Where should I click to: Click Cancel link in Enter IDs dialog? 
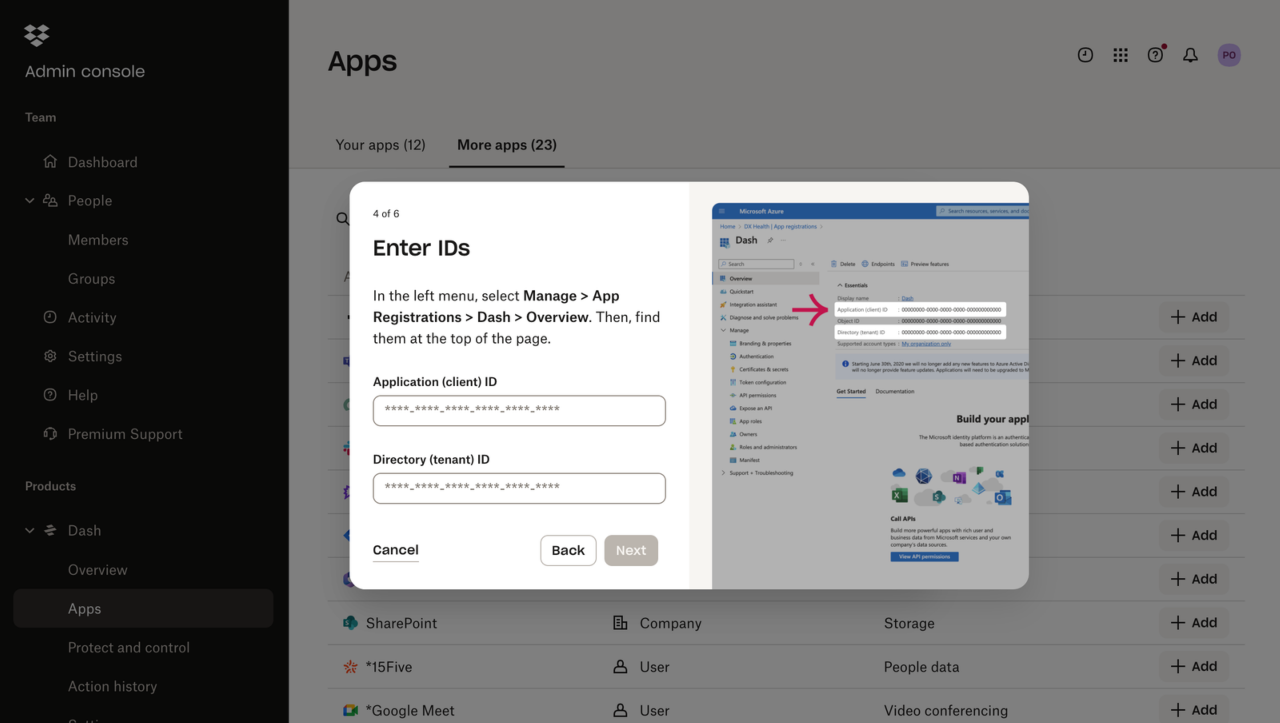(395, 550)
